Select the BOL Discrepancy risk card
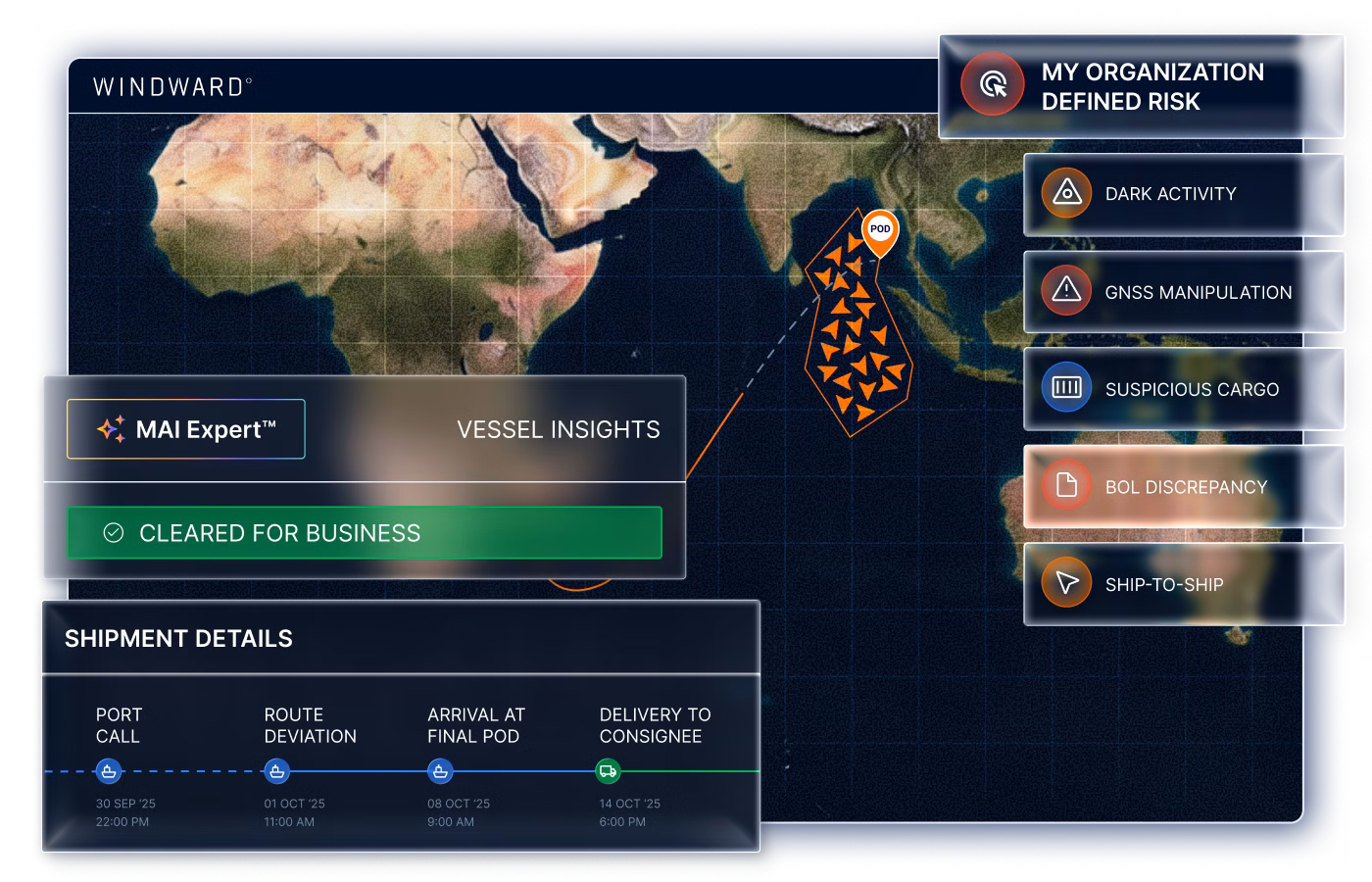This screenshot has height=882, width=1372. (1184, 486)
